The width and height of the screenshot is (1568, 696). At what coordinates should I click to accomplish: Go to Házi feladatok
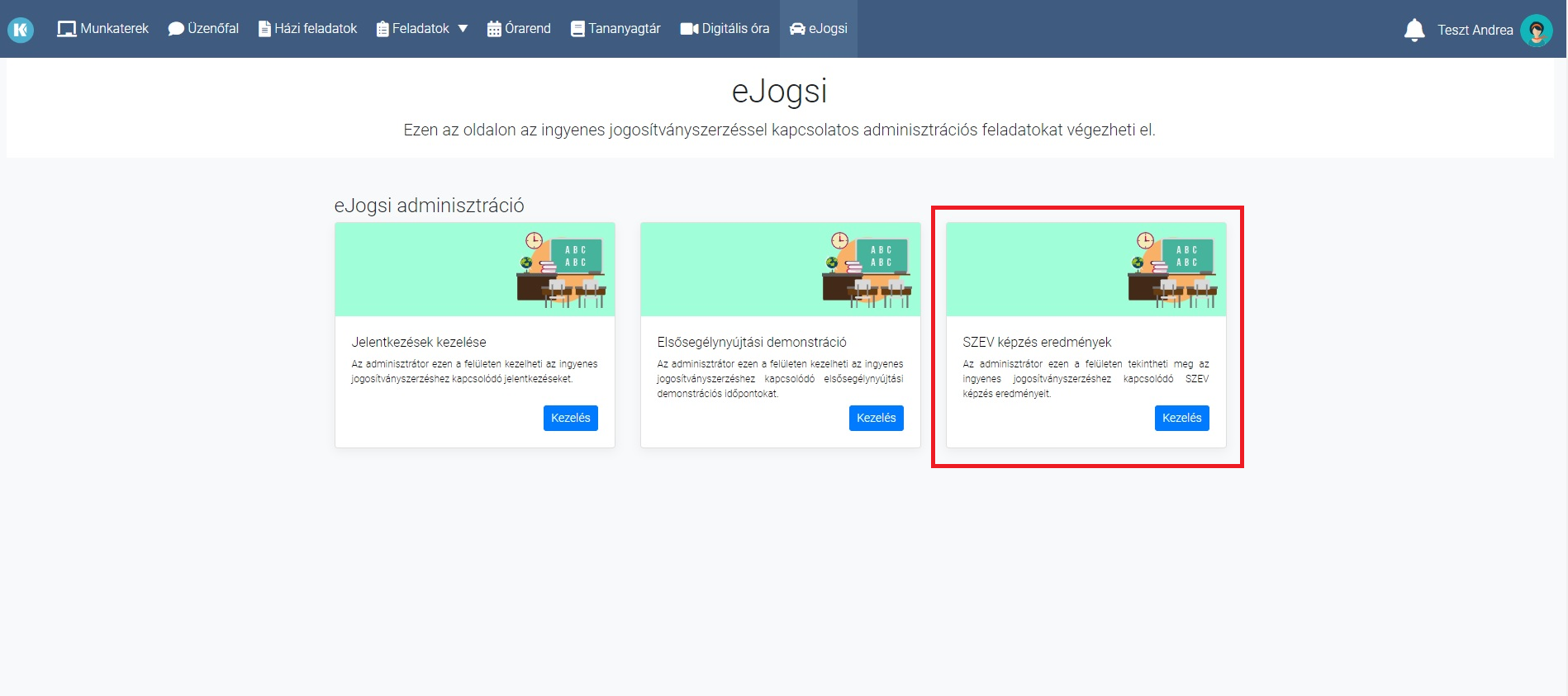[307, 29]
